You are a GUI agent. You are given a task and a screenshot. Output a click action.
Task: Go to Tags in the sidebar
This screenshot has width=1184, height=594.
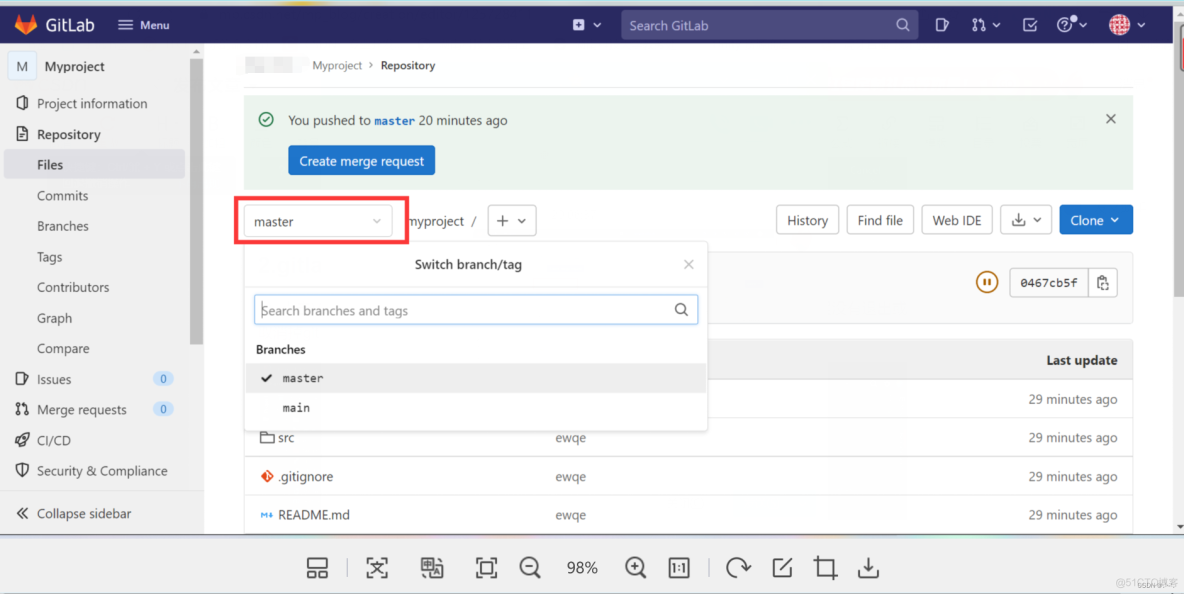pos(50,257)
